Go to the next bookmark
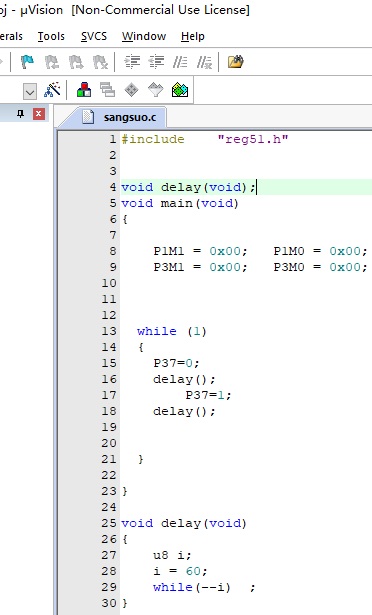 76,62
